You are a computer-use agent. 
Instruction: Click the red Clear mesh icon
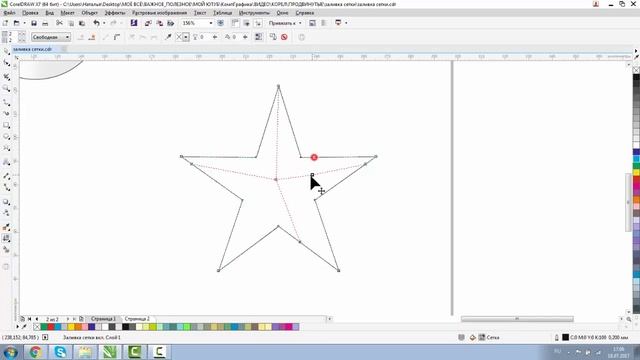pos(284,37)
